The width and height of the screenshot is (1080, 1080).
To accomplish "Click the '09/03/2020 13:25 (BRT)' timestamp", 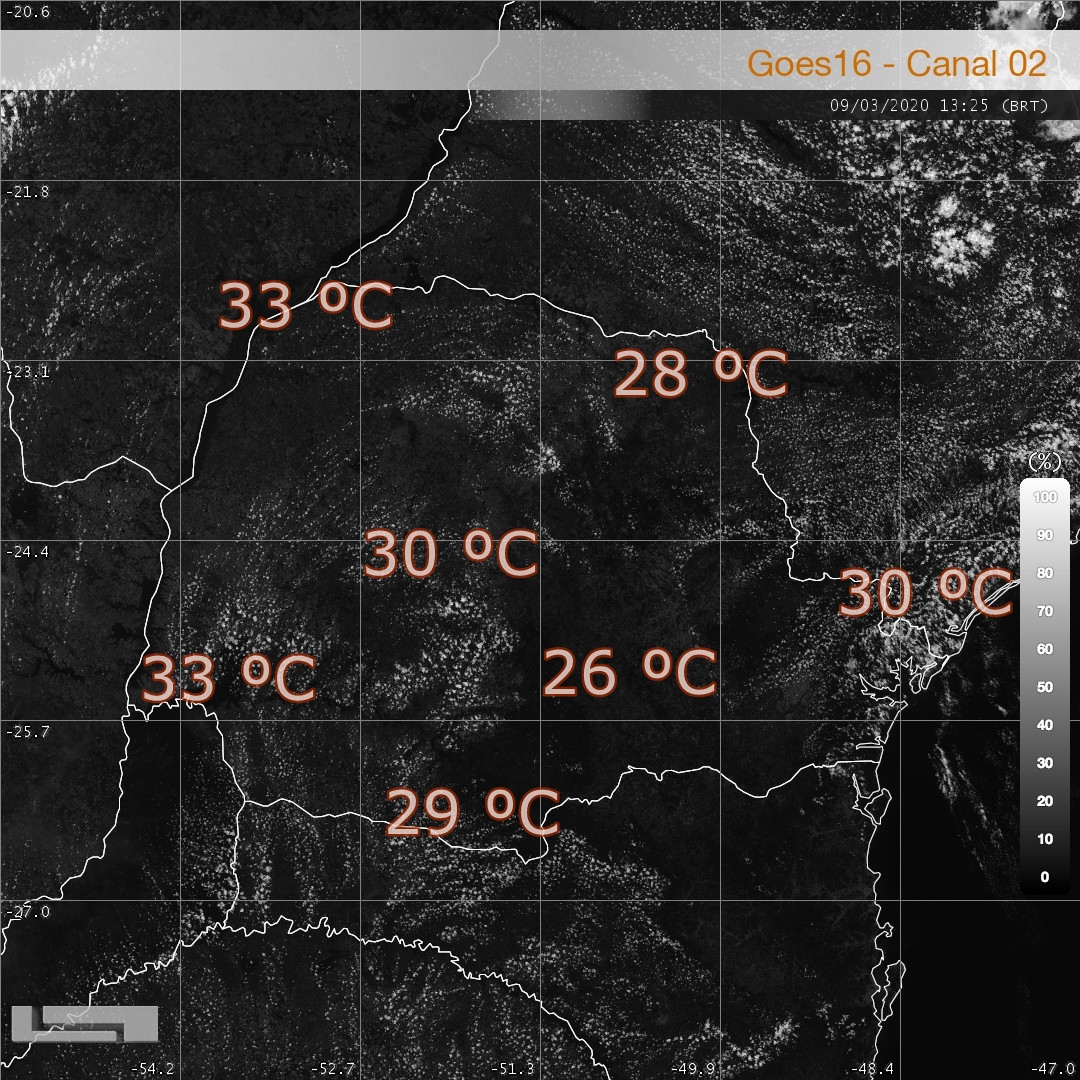I will coord(939,106).
